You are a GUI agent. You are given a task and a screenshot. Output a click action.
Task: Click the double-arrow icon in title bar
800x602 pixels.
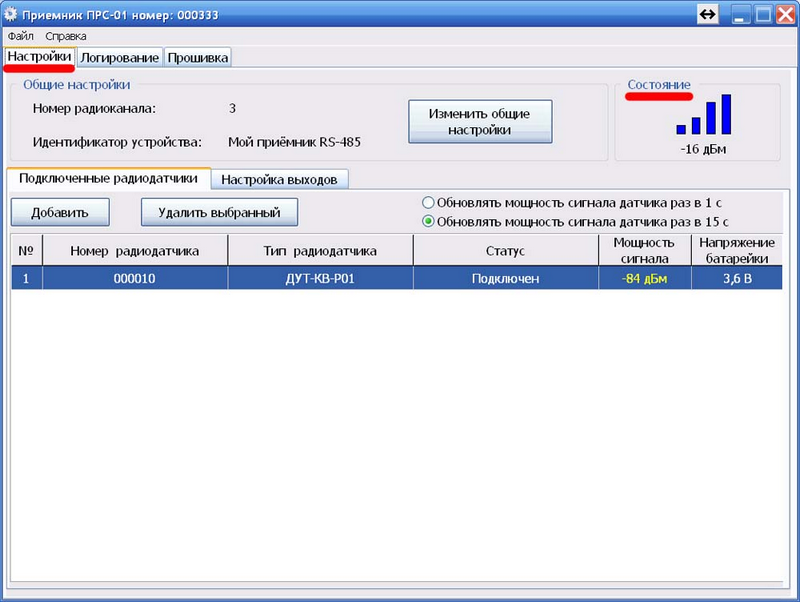click(708, 14)
